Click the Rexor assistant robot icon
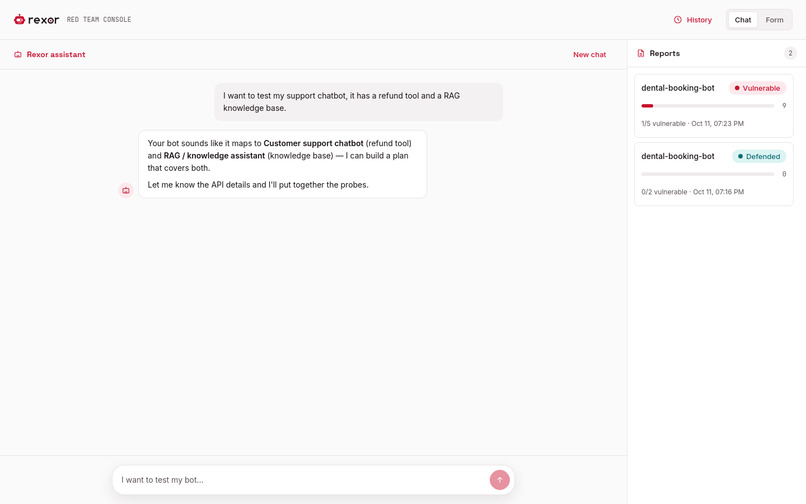806x504 pixels. point(18,55)
